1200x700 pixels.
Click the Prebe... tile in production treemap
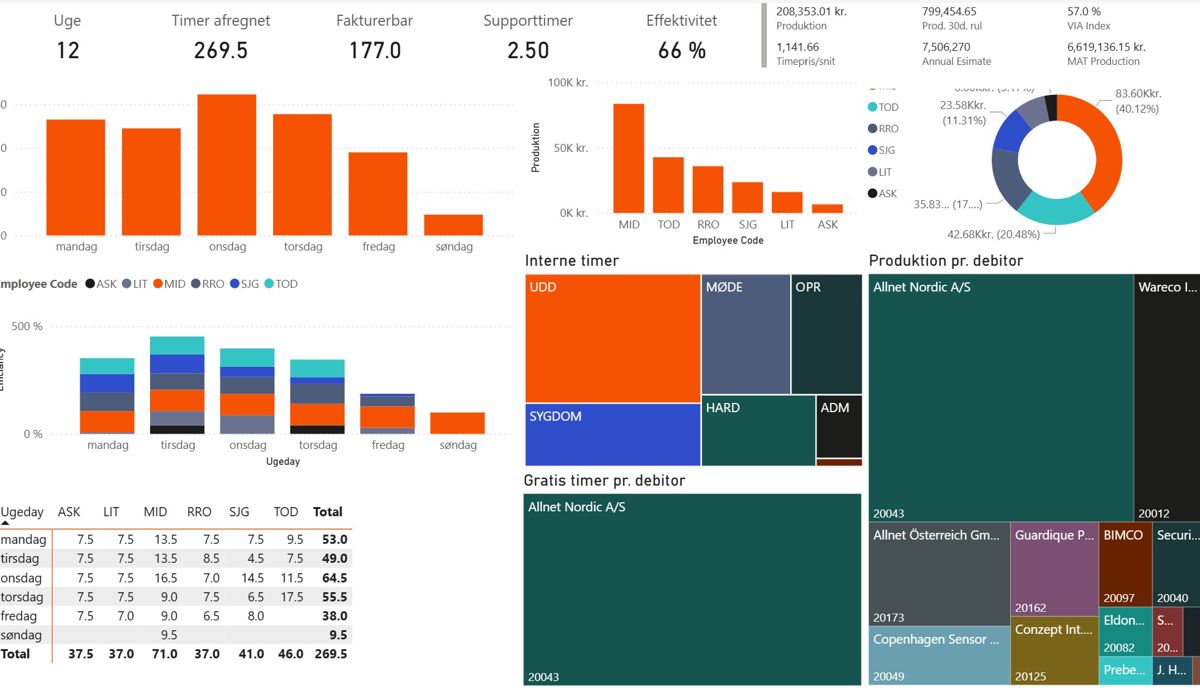click(x=1125, y=671)
